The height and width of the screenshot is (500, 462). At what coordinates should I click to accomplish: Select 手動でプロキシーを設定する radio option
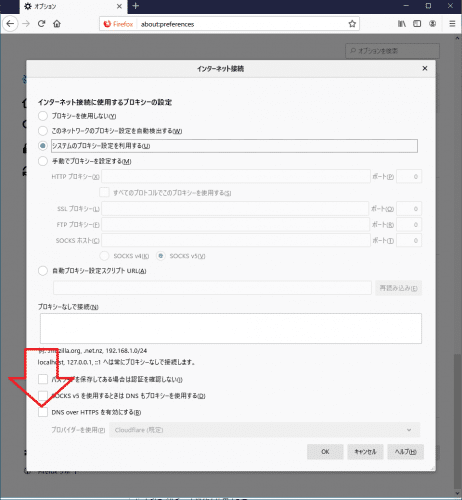(x=43, y=161)
